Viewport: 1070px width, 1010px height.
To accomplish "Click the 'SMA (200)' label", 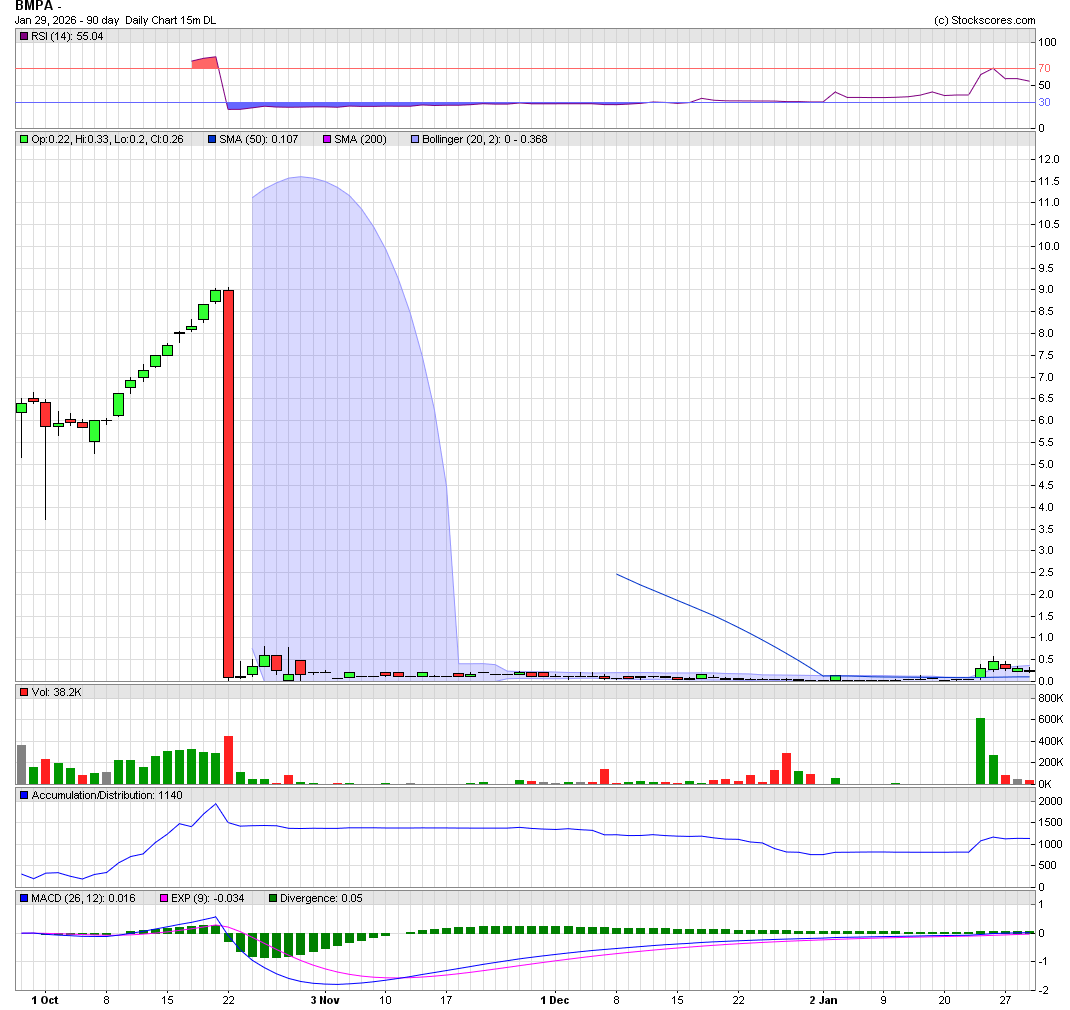I will 360,139.
